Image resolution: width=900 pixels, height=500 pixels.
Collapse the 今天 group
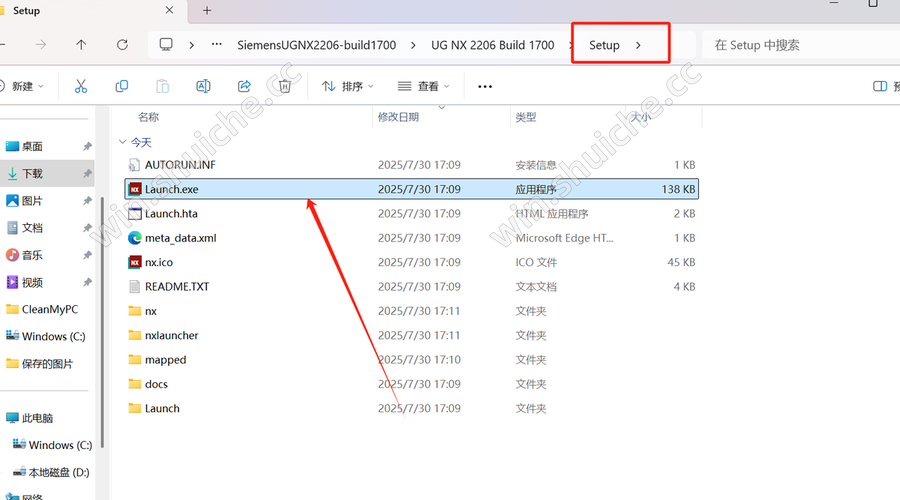click(x=122, y=142)
